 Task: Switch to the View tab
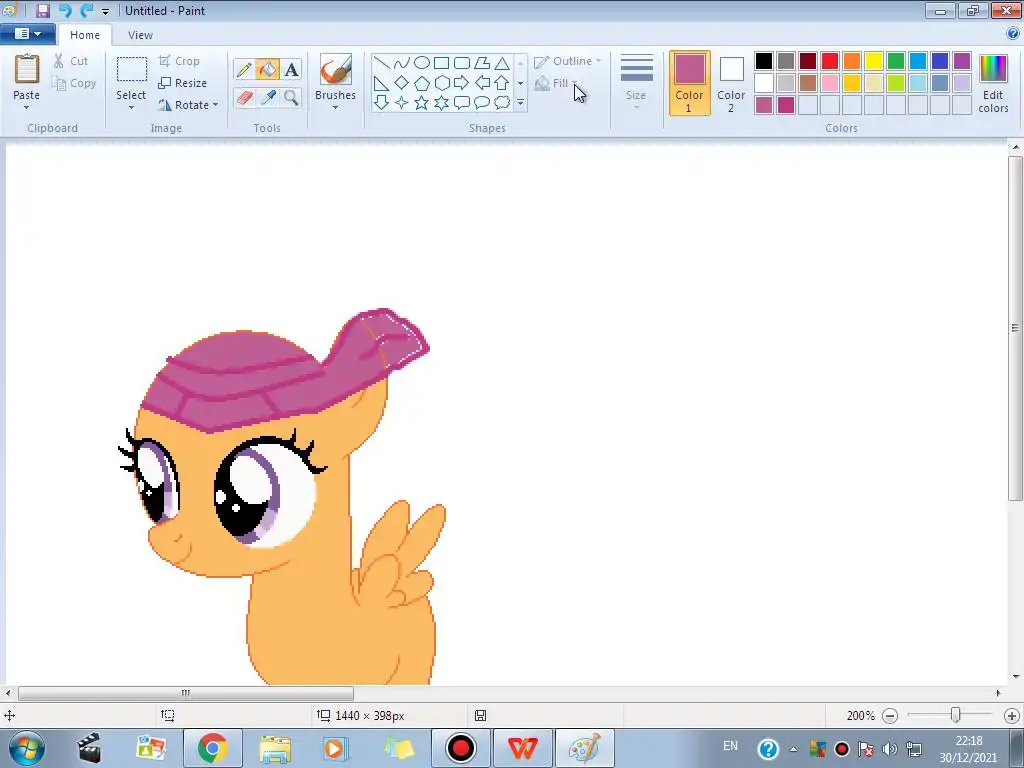[x=140, y=35]
